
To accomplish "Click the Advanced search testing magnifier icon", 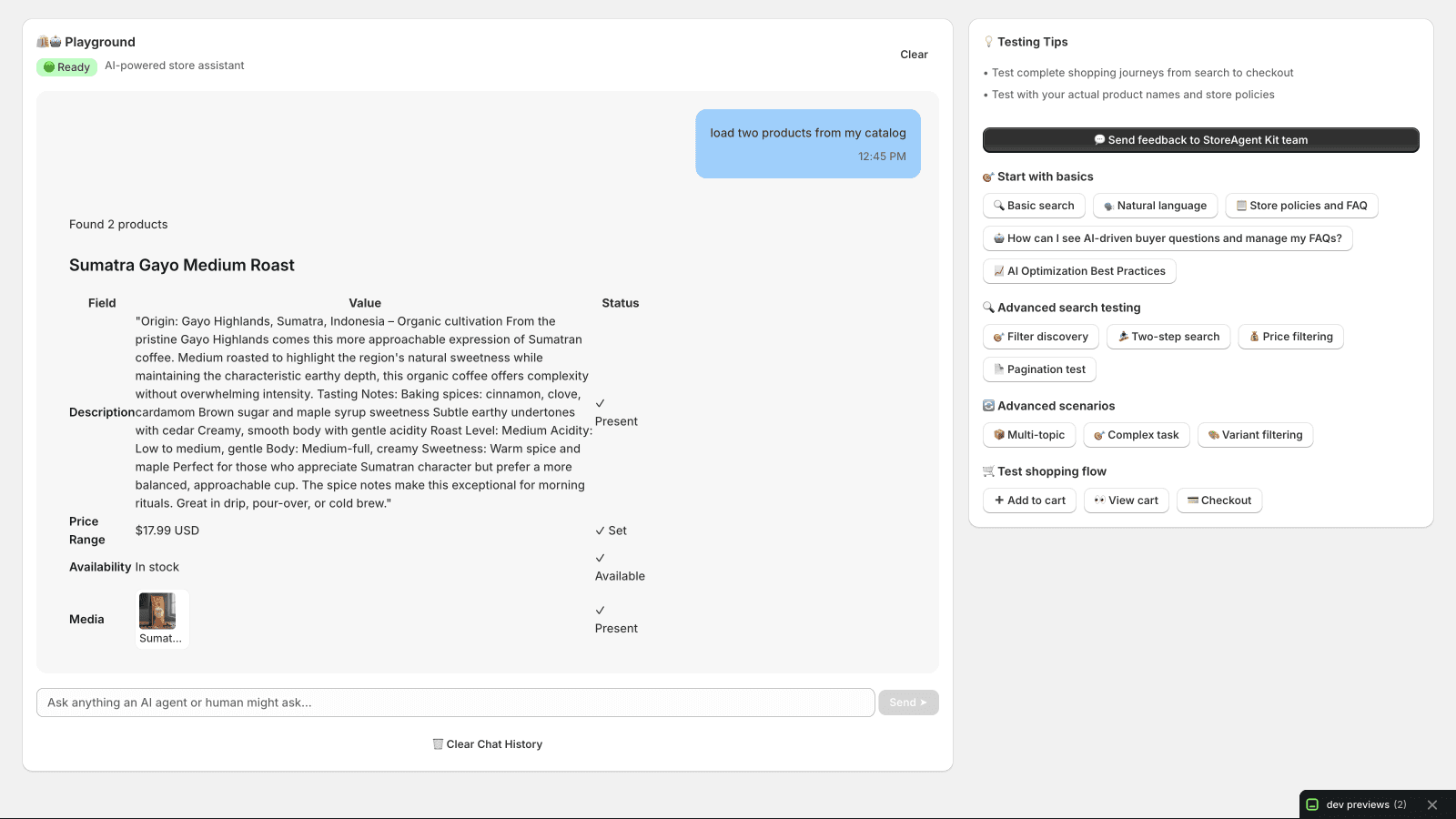I will coord(988,308).
